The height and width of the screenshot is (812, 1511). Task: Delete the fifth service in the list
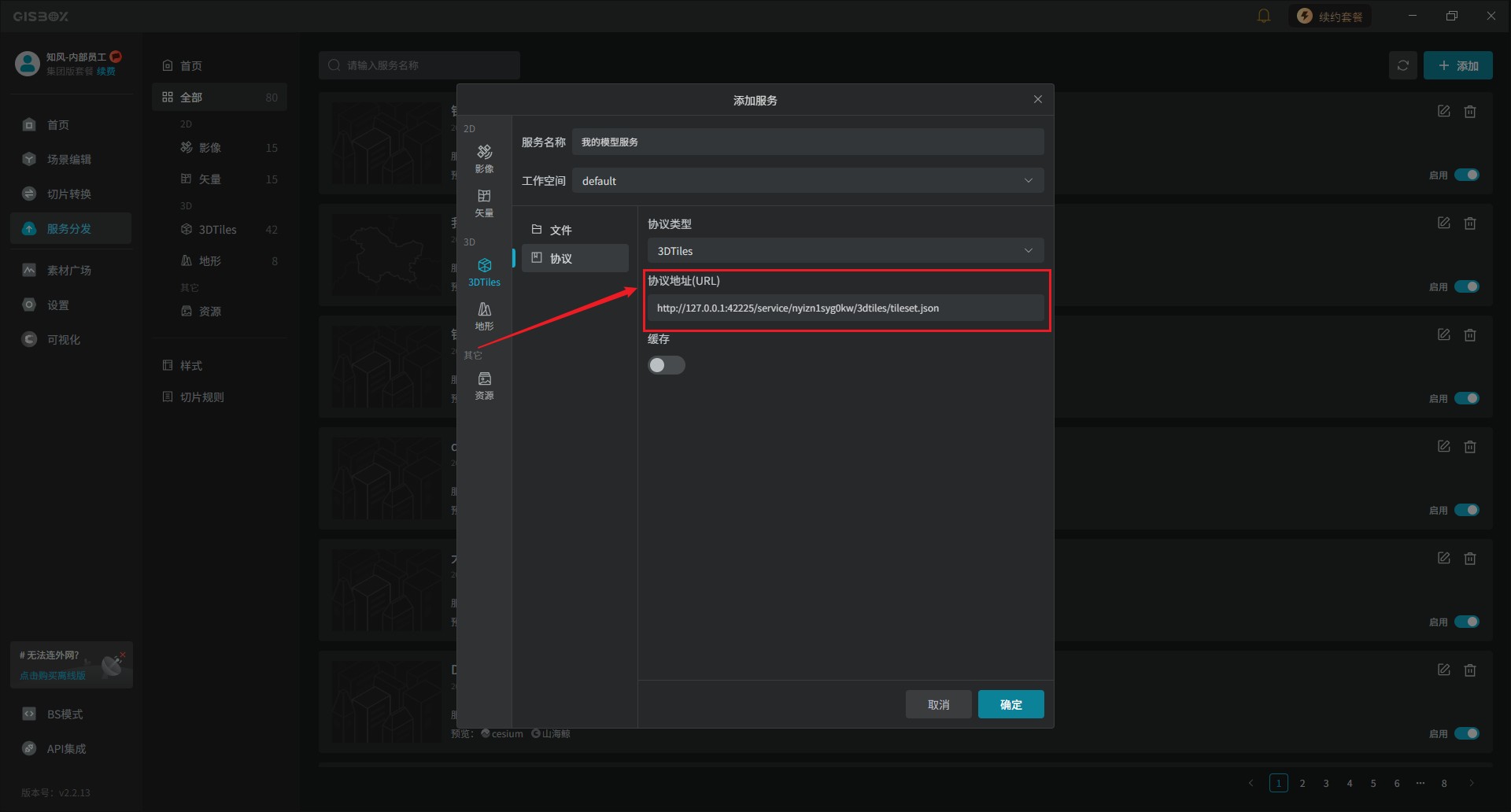1470,558
